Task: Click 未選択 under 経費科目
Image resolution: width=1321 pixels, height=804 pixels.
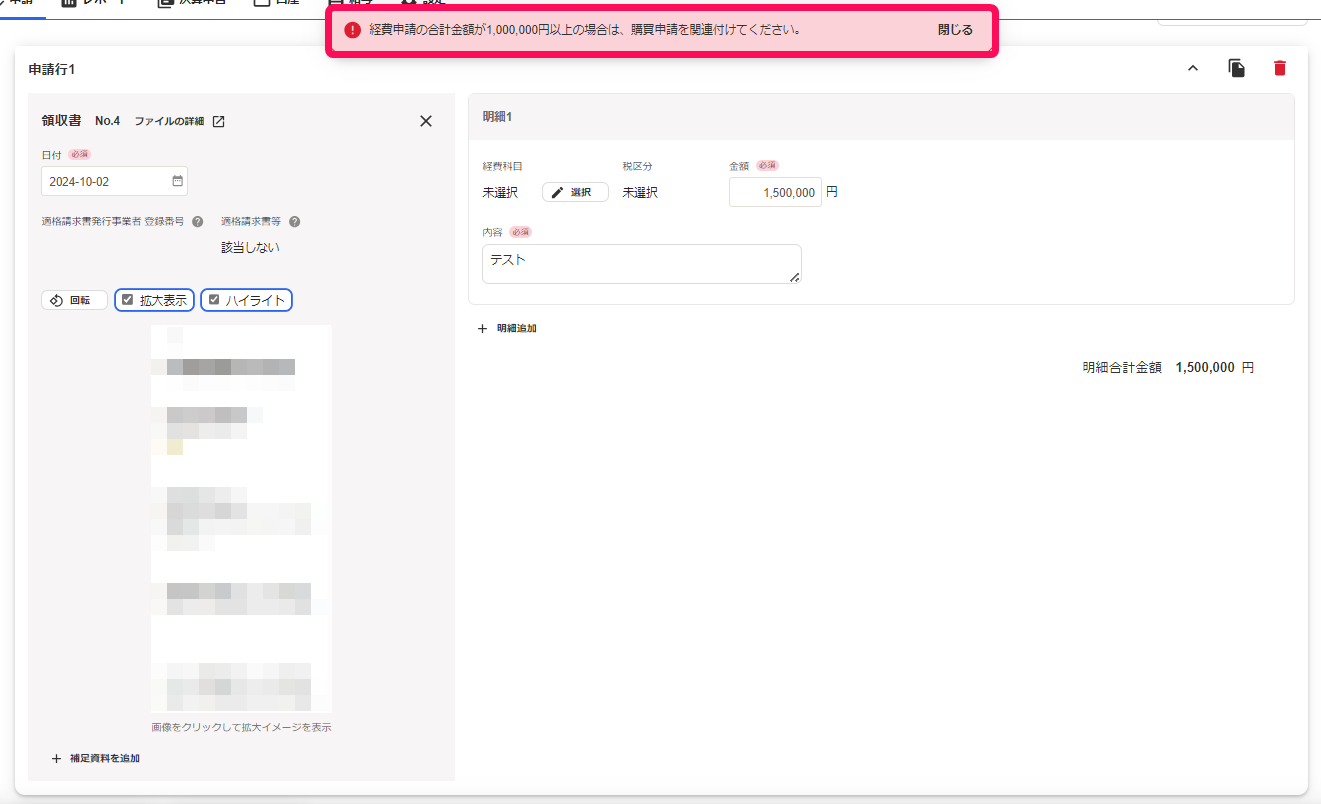Action: pos(500,192)
